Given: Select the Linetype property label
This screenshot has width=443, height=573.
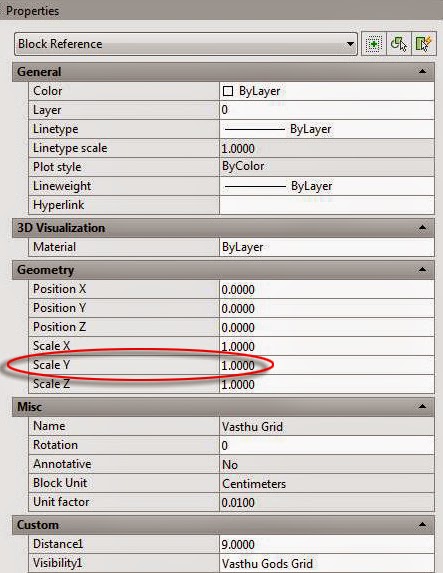Looking at the screenshot, I should click(x=56, y=129).
